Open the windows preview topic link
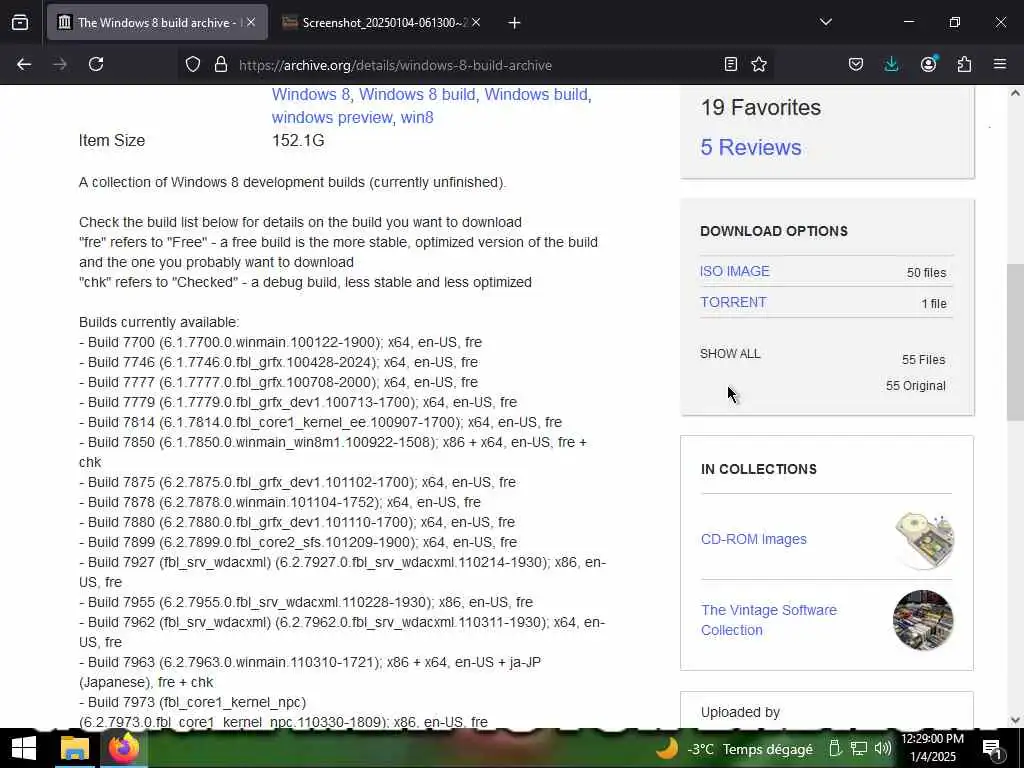1024x768 pixels. click(332, 118)
